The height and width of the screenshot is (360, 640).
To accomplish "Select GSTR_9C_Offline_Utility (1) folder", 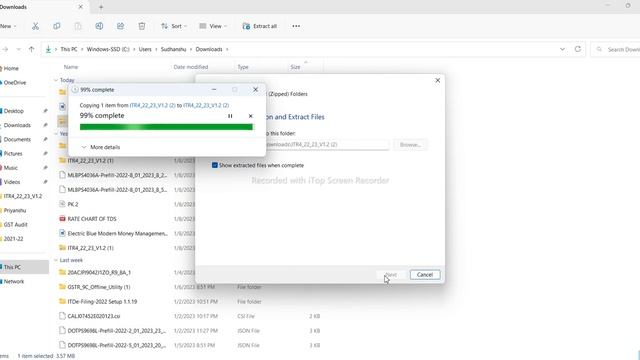I will pyautogui.click(x=99, y=287).
